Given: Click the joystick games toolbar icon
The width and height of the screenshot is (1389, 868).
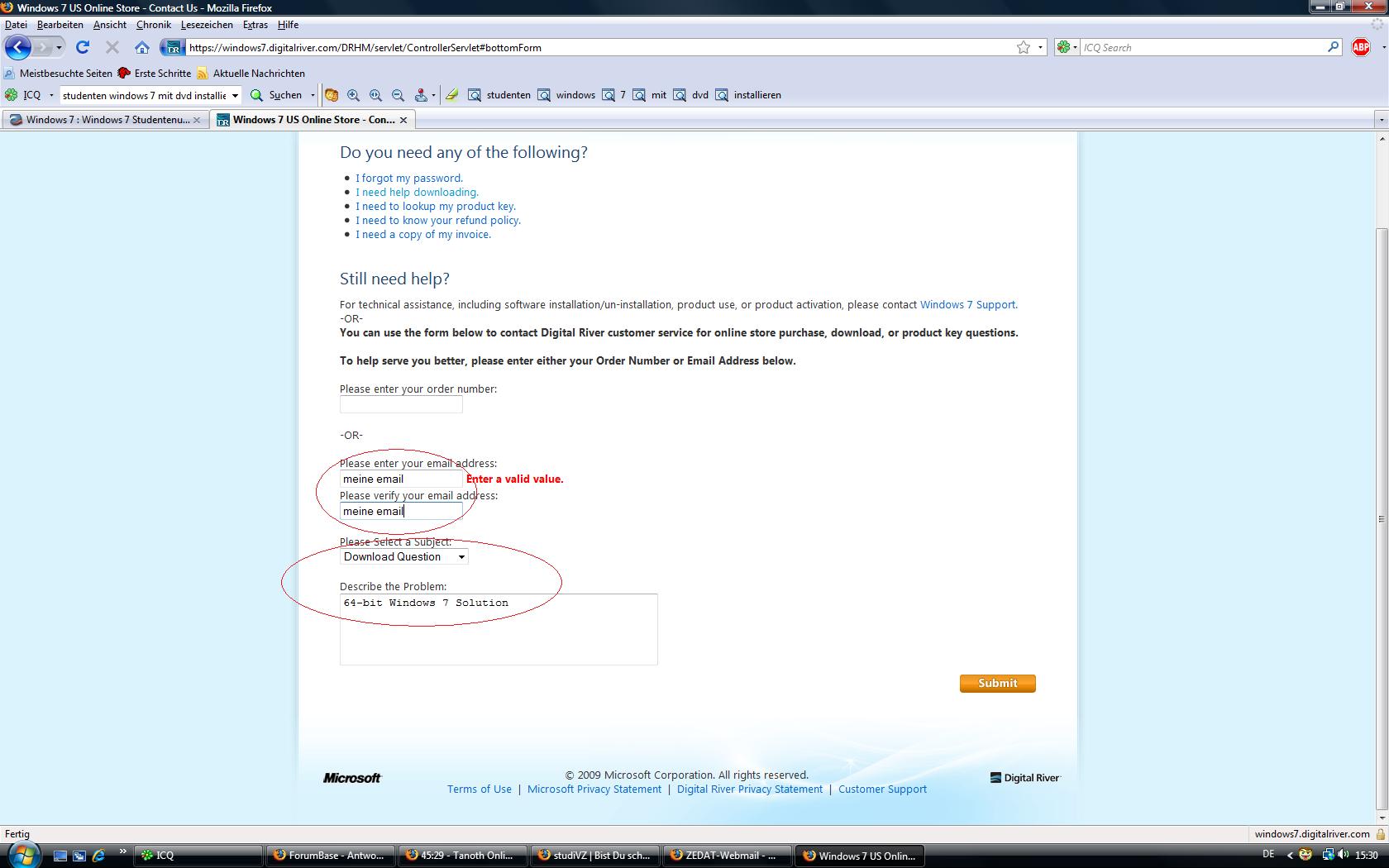Looking at the screenshot, I should tap(421, 95).
